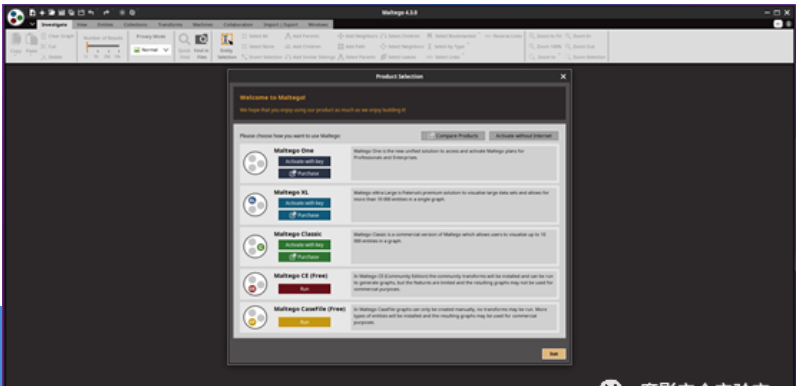Click the Maltego CaseFile product logo

(x=255, y=317)
